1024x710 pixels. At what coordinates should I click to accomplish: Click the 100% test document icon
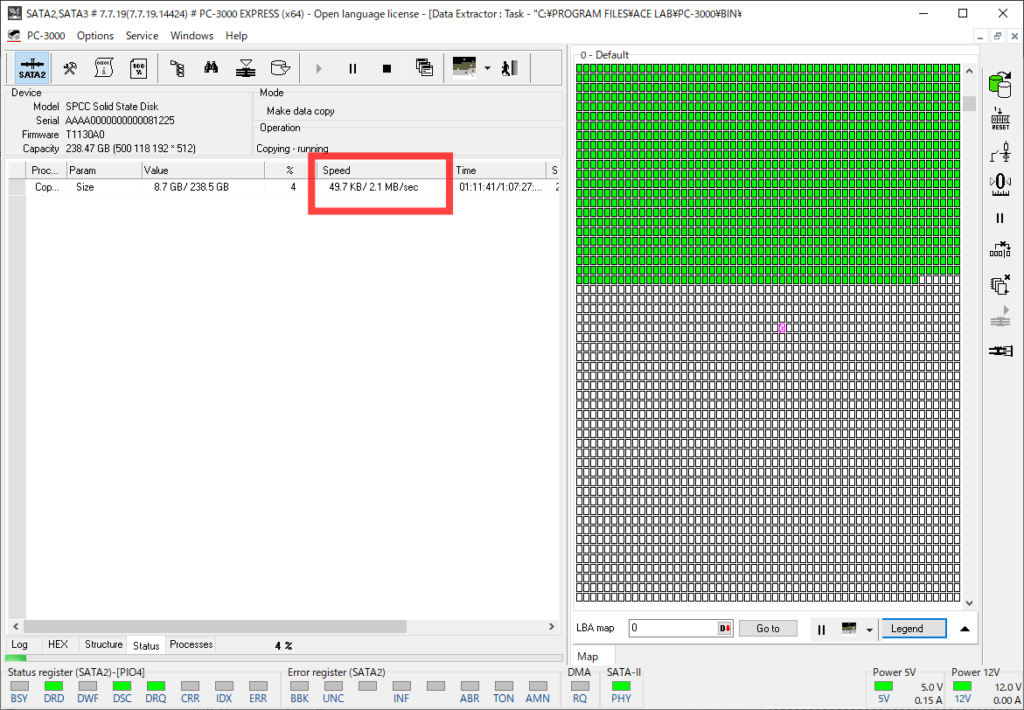(x=138, y=68)
